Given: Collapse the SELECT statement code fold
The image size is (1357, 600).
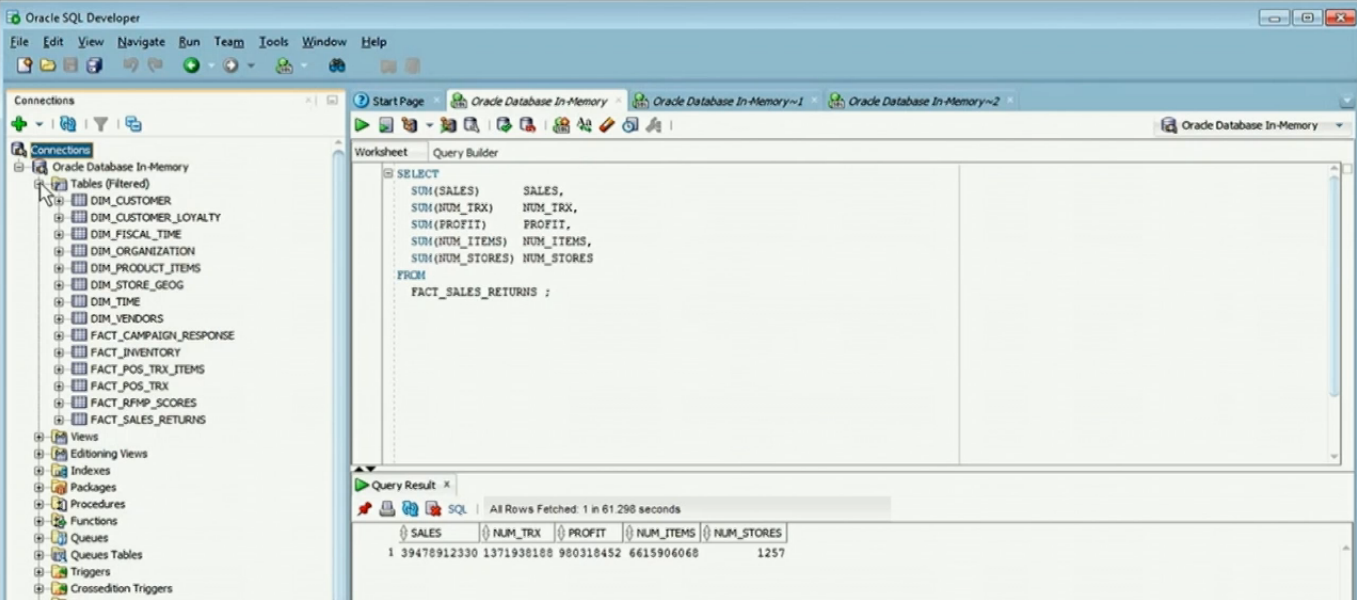Looking at the screenshot, I should click(x=388, y=174).
